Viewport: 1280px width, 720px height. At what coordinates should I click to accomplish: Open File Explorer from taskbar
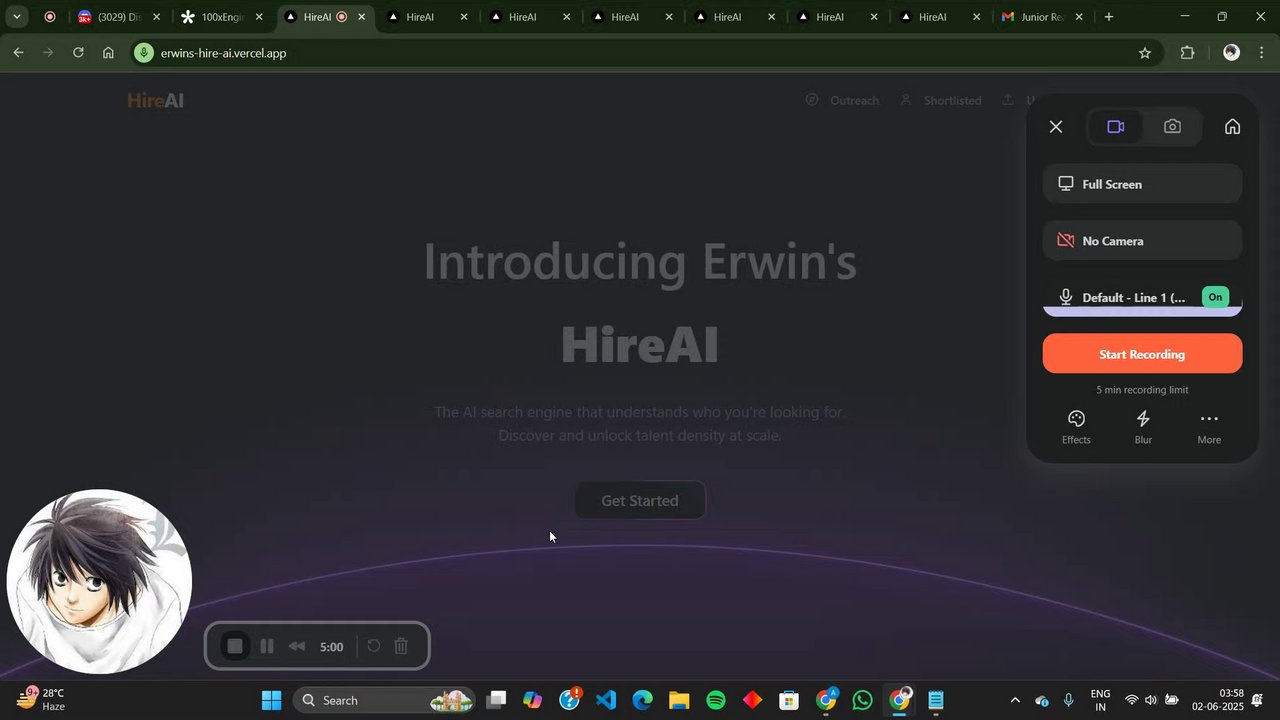point(679,700)
